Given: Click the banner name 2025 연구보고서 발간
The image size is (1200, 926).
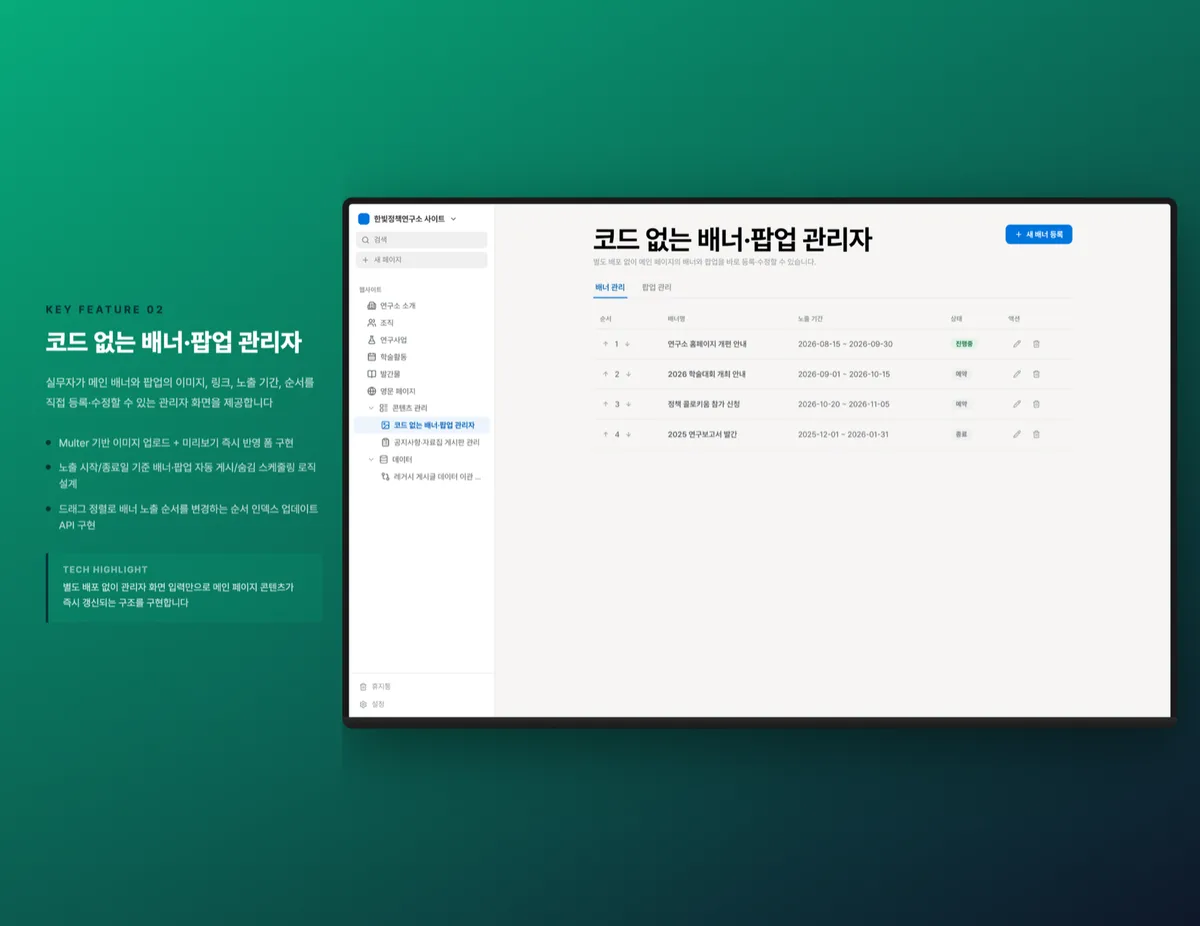Looking at the screenshot, I should click(702, 434).
